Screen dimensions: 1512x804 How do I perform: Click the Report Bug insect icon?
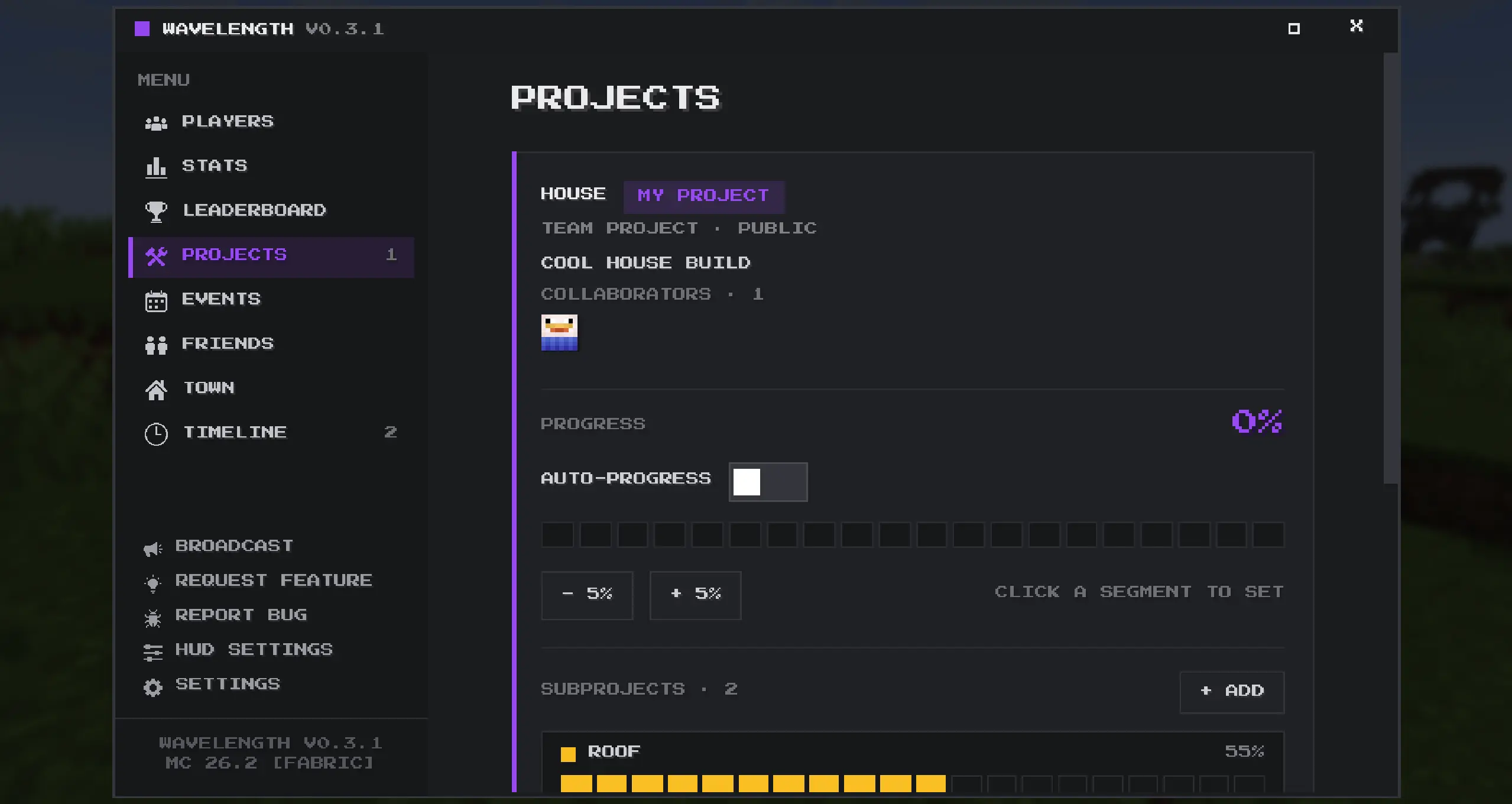[x=153, y=618]
